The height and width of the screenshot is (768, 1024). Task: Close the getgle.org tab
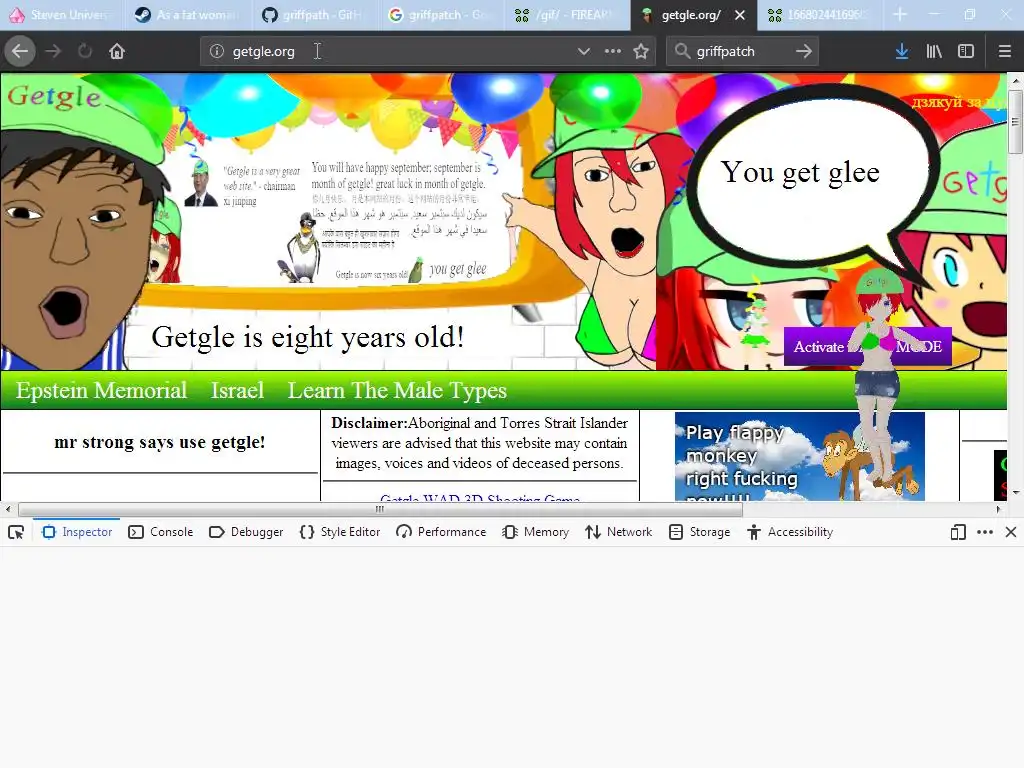(x=740, y=15)
